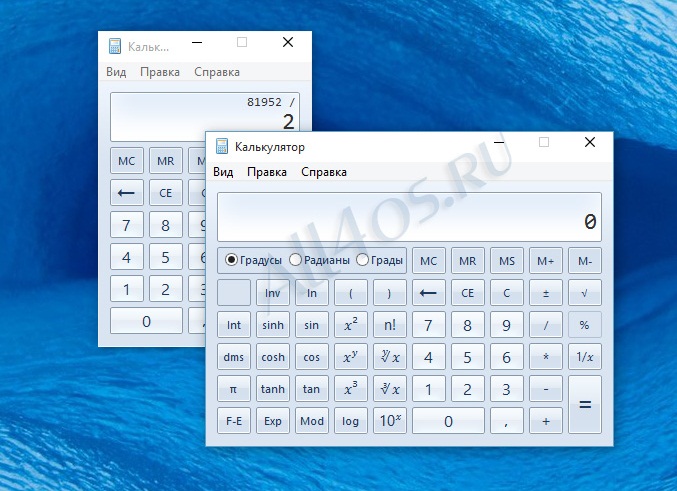Click the 1/x reciprocal button
Screen dimensions: 677x491
point(585,357)
